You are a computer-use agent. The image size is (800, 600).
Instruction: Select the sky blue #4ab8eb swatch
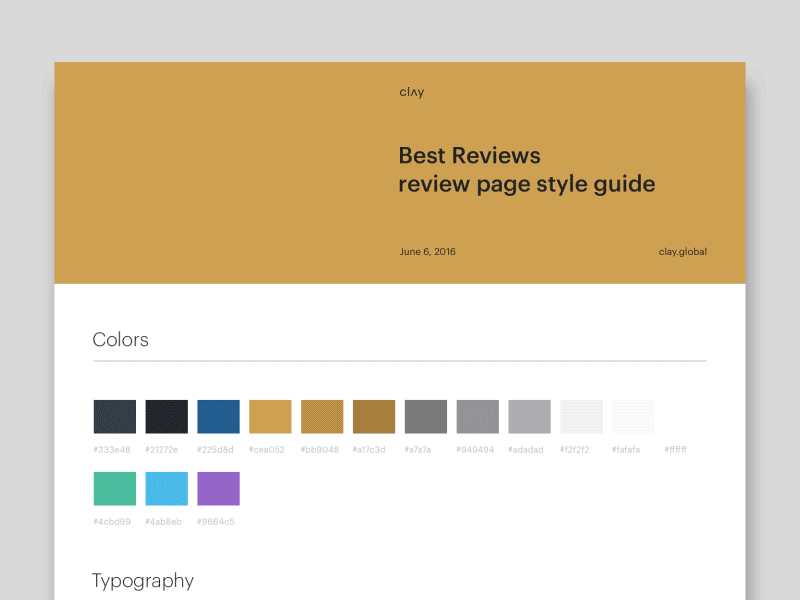tap(166, 489)
